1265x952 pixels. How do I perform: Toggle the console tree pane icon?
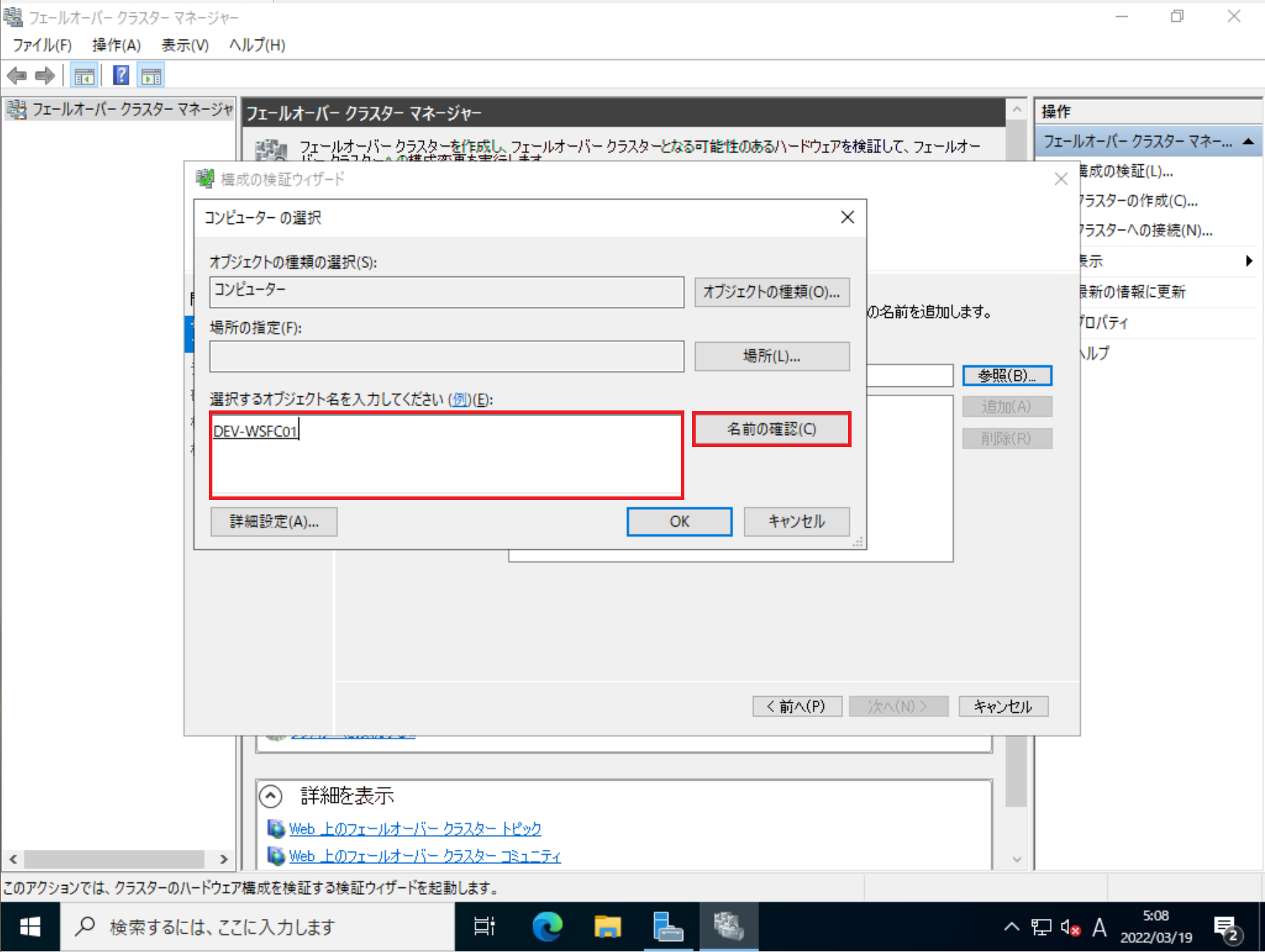point(84,75)
